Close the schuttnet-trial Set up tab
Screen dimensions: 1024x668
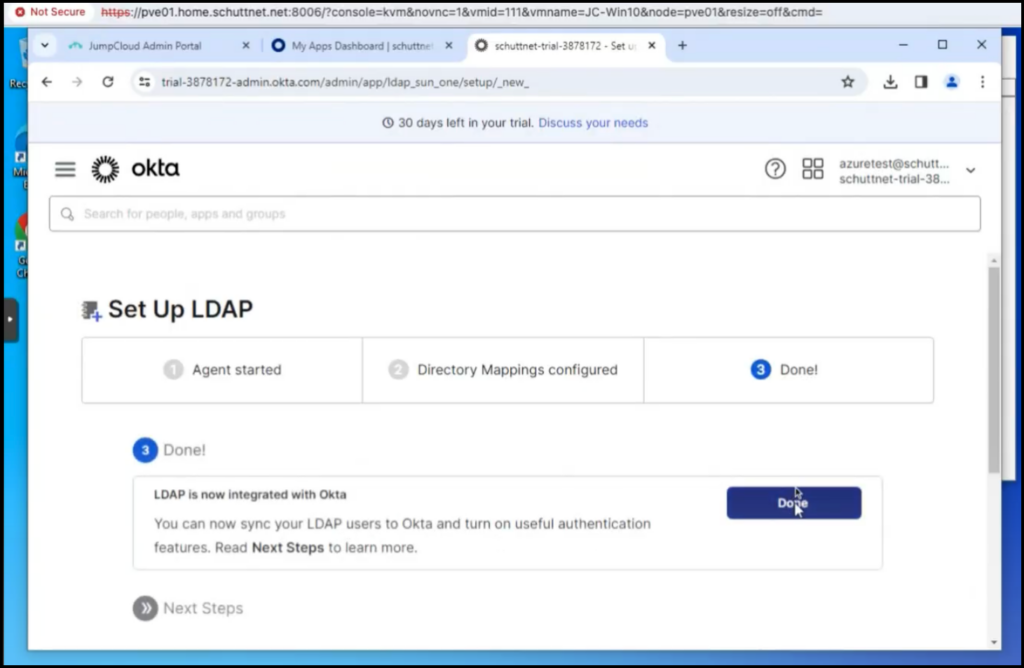point(651,46)
